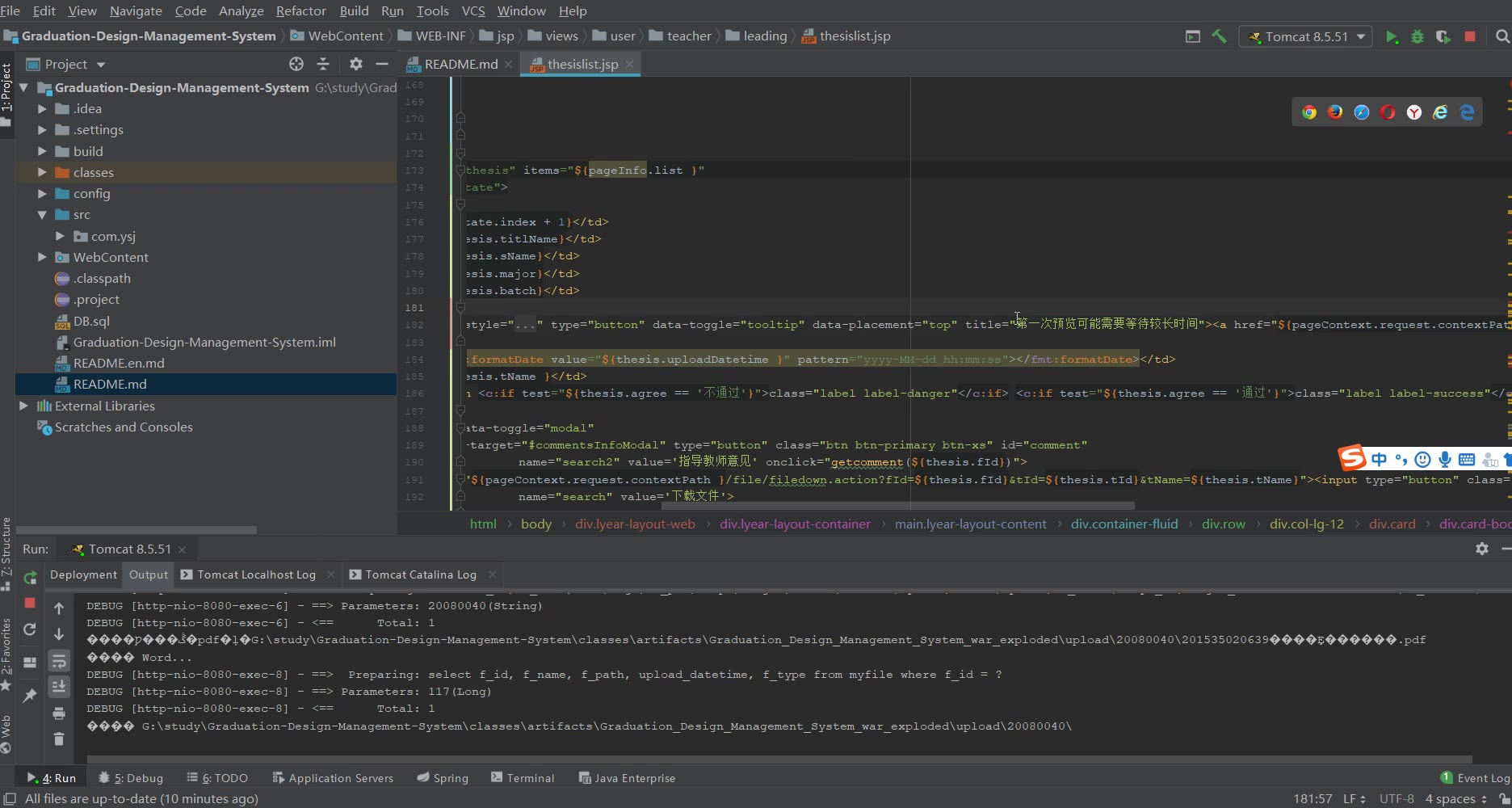
Task: Open Spring tool window
Action: click(443, 777)
